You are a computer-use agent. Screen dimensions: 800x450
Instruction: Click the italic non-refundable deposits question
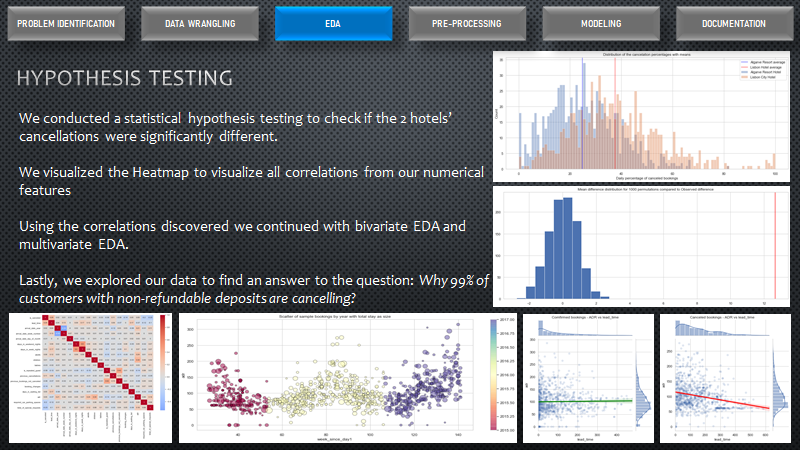254,289
